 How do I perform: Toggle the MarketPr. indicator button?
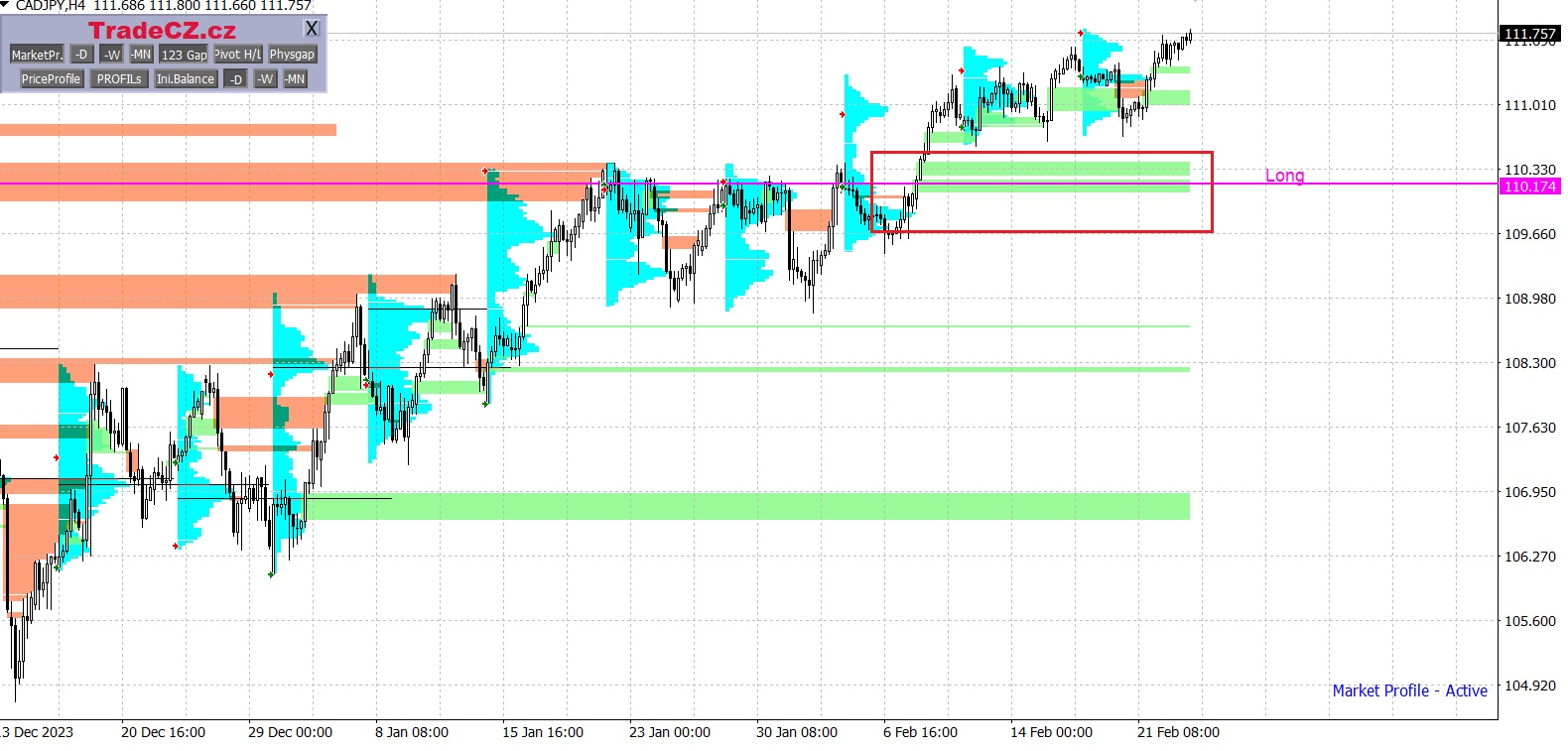pos(37,55)
